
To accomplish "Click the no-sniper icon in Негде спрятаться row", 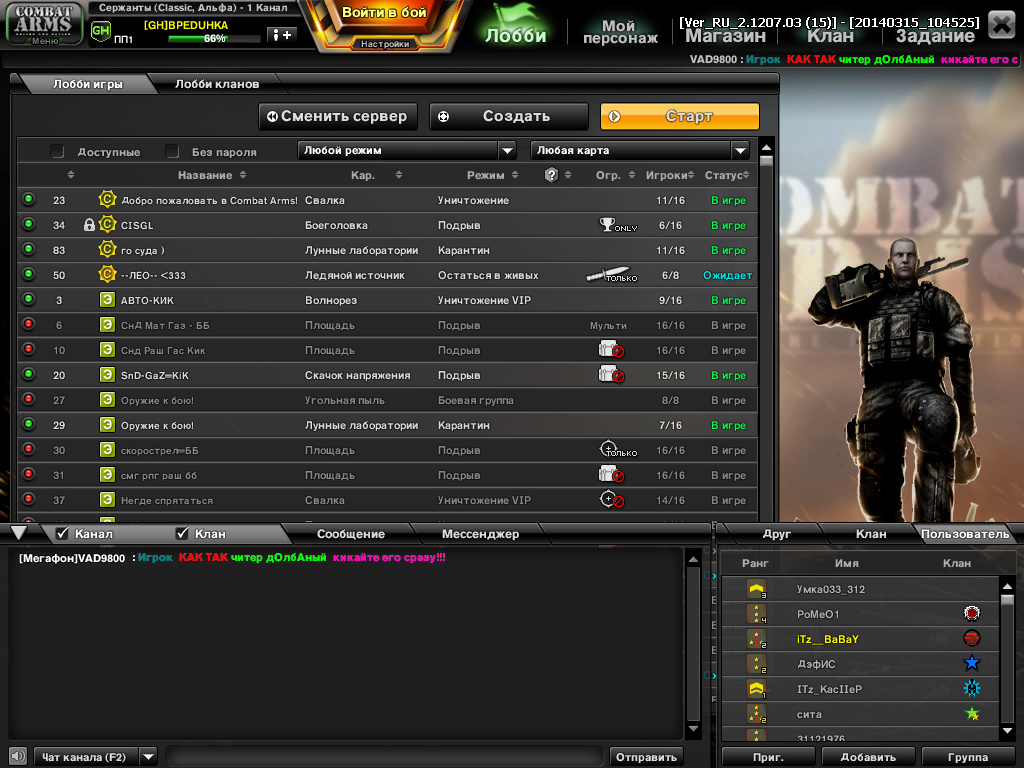I will pos(612,500).
